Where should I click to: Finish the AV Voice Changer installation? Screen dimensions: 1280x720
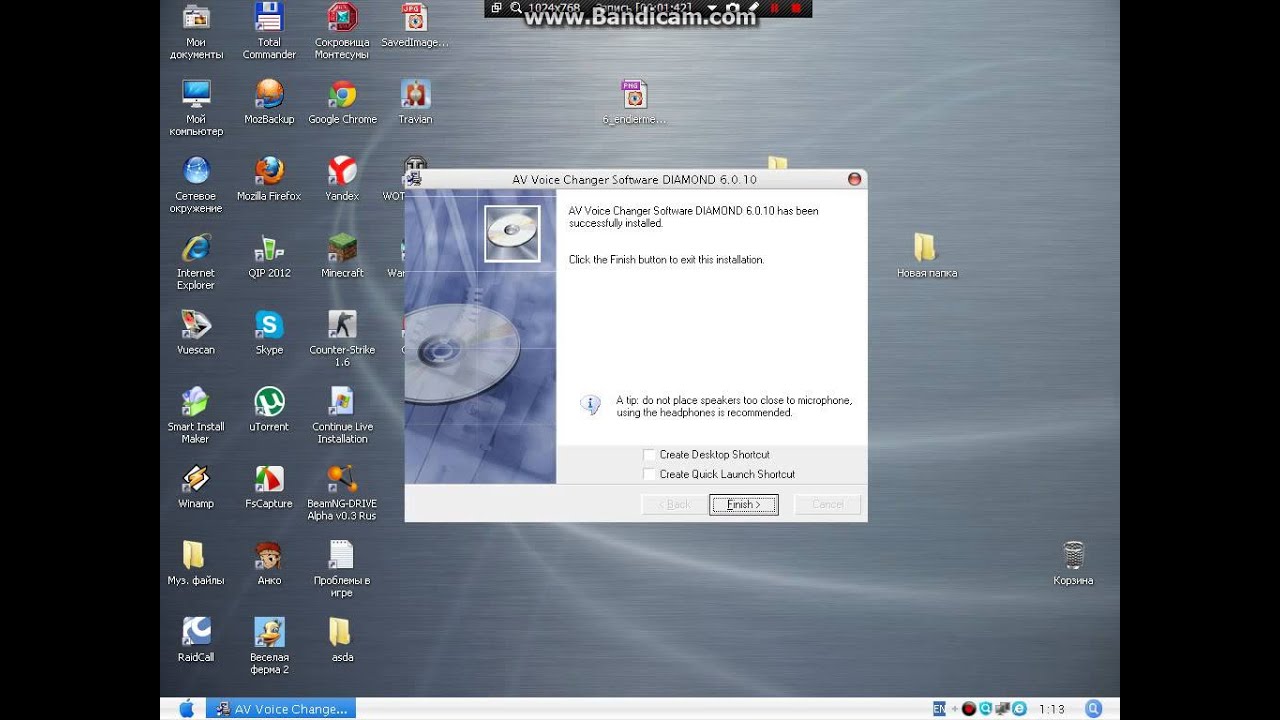click(743, 505)
